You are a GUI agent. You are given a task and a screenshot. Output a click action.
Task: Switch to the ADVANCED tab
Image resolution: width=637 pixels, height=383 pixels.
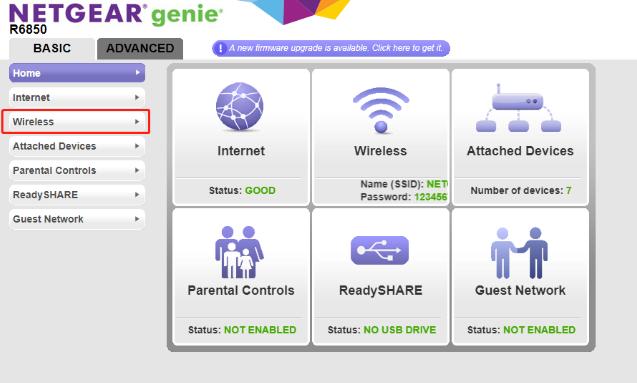pyautogui.click(x=140, y=48)
